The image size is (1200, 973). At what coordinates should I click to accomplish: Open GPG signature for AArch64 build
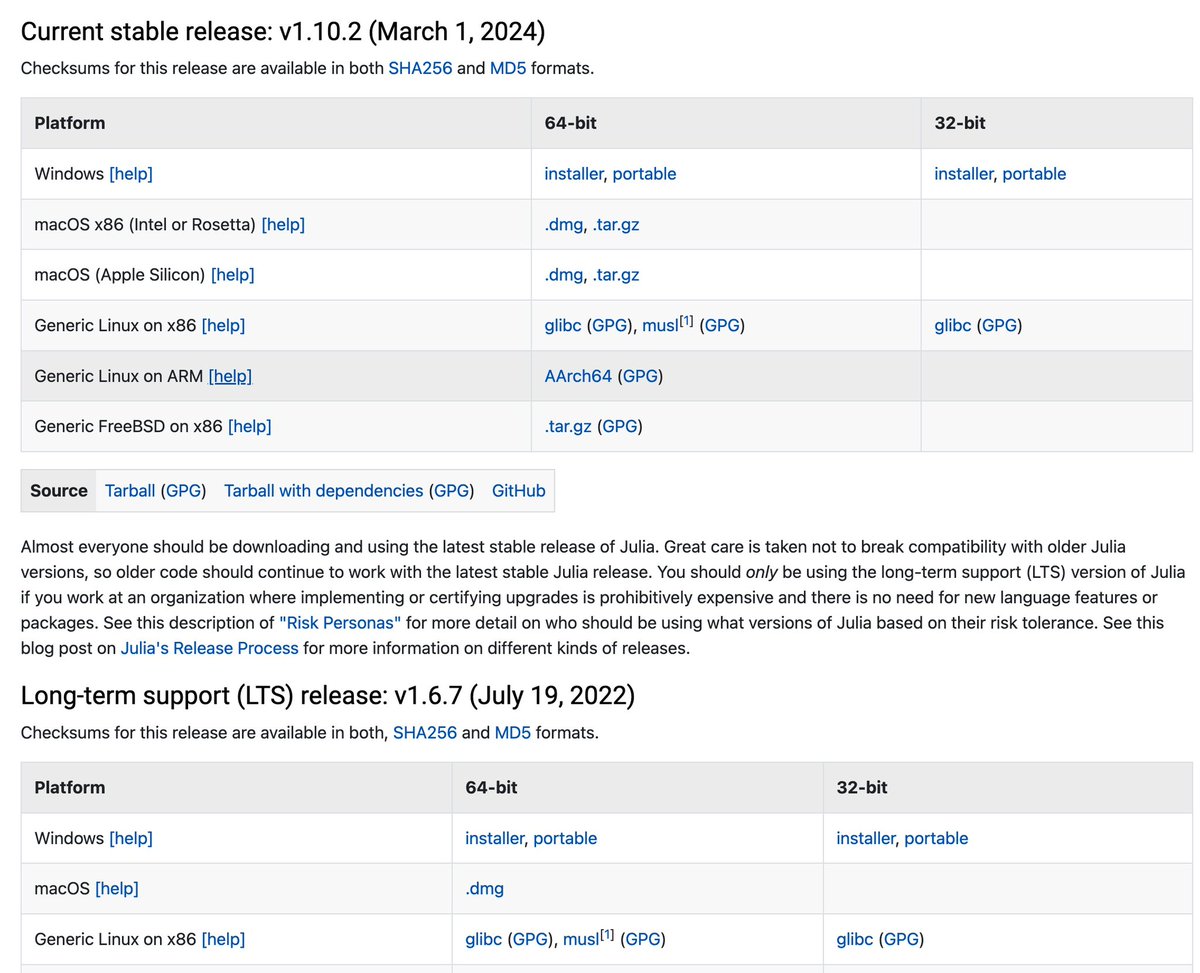coord(640,376)
